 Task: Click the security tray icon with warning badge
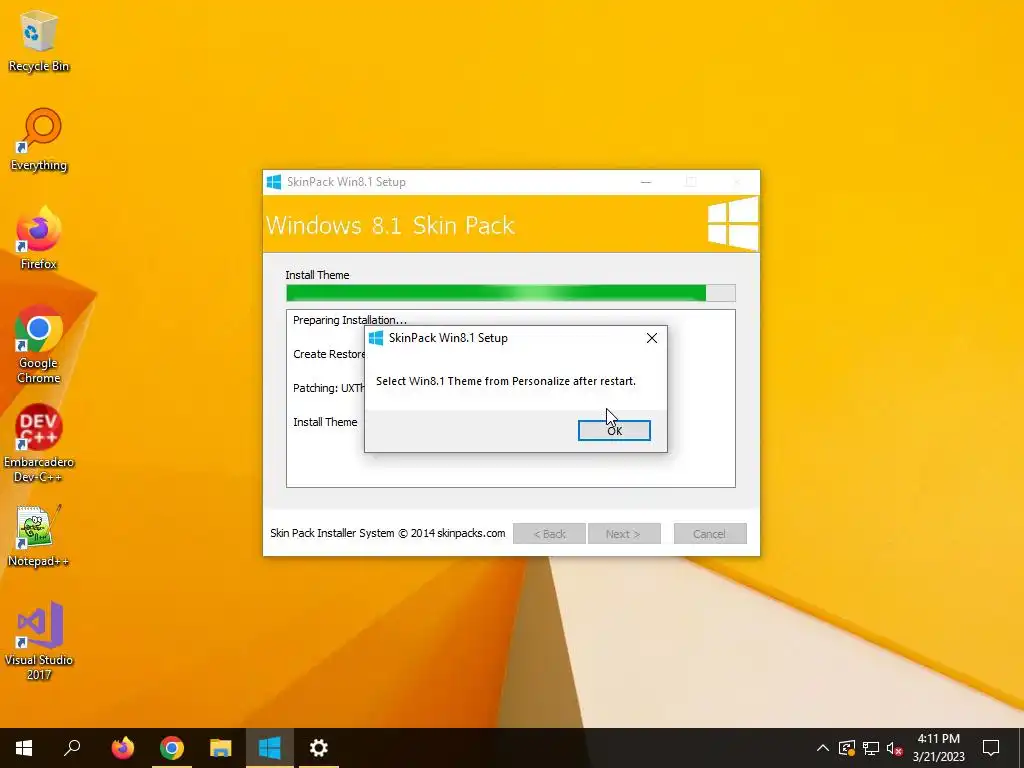point(847,748)
